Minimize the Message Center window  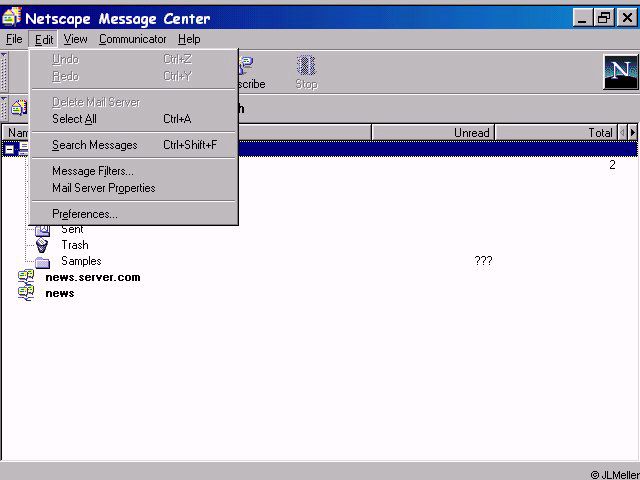[x=583, y=18]
